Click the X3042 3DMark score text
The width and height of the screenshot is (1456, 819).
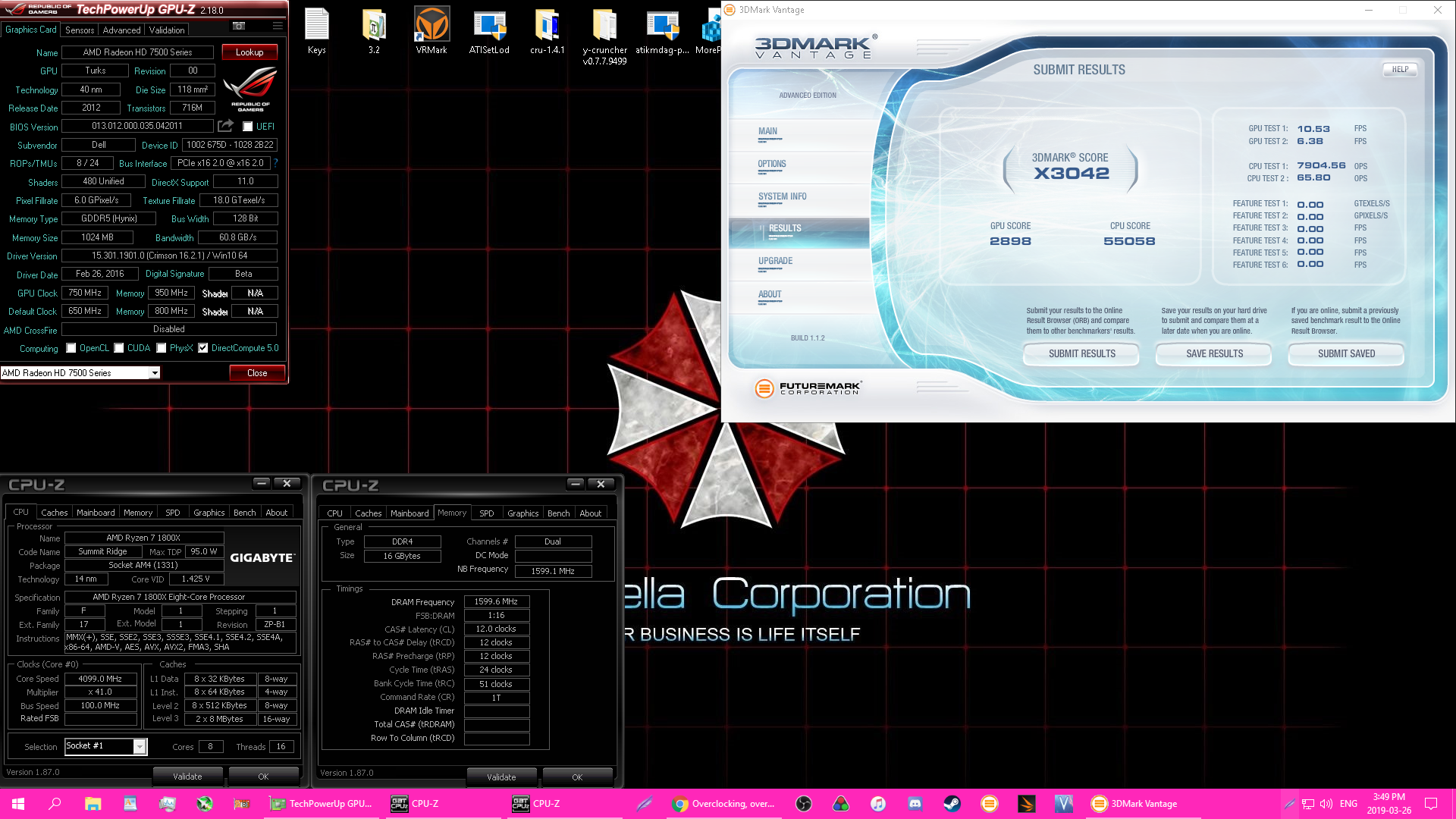click(1071, 174)
